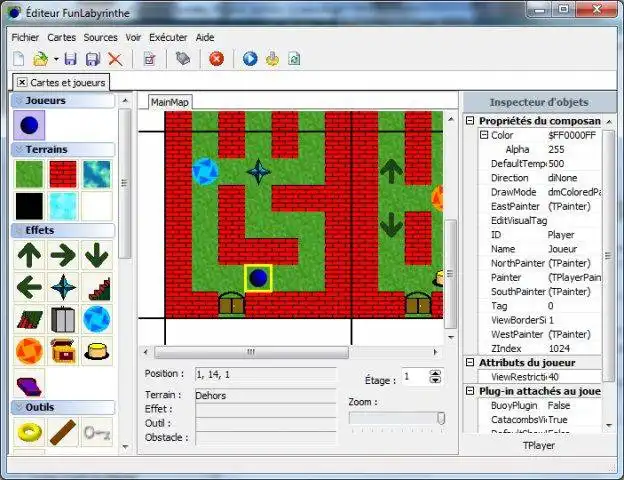624x480 pixels.
Task: Click the yellow hand toolbar icon
Action: point(273,59)
